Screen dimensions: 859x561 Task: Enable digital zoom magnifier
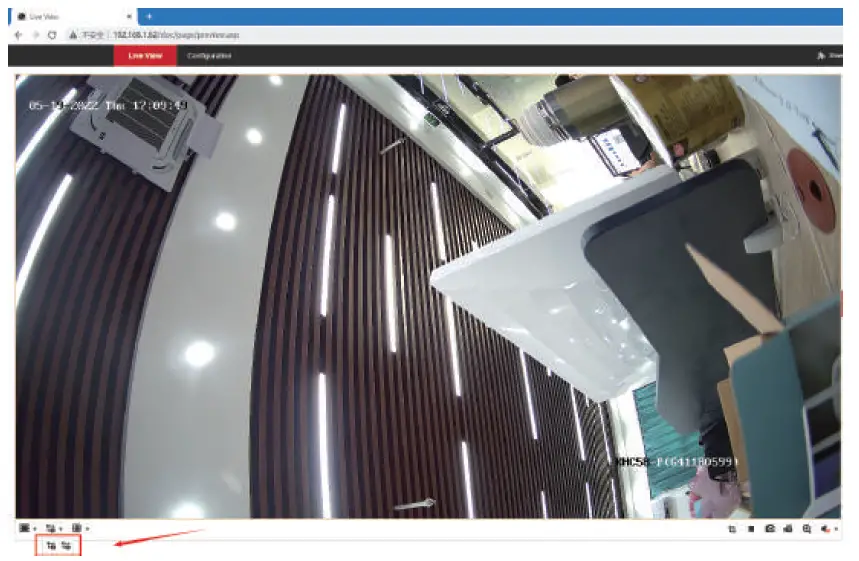click(x=806, y=529)
